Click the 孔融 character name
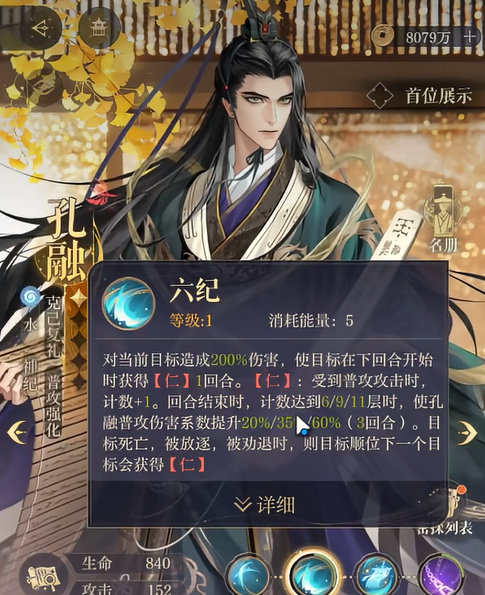This screenshot has width=485, height=595. pyautogui.click(x=66, y=239)
